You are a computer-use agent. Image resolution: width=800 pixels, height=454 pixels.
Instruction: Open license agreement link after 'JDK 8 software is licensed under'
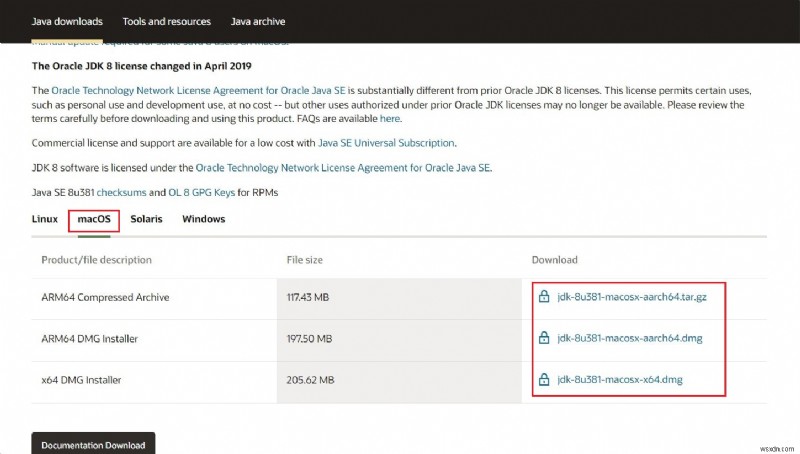[343, 168]
